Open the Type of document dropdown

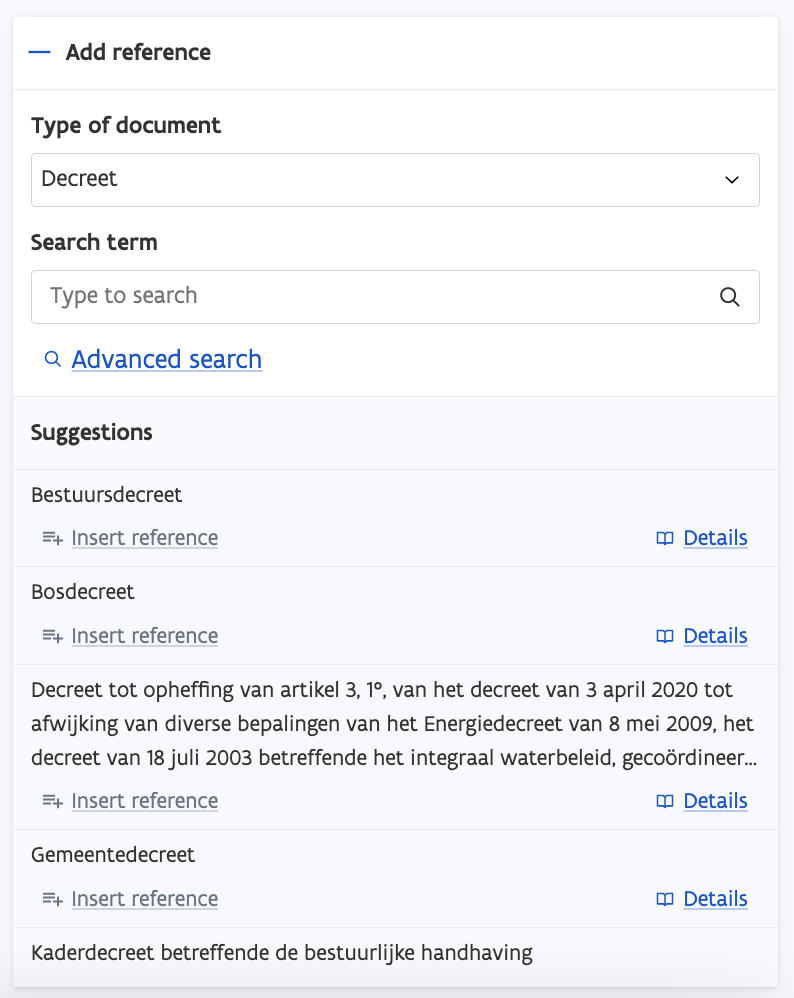point(395,180)
